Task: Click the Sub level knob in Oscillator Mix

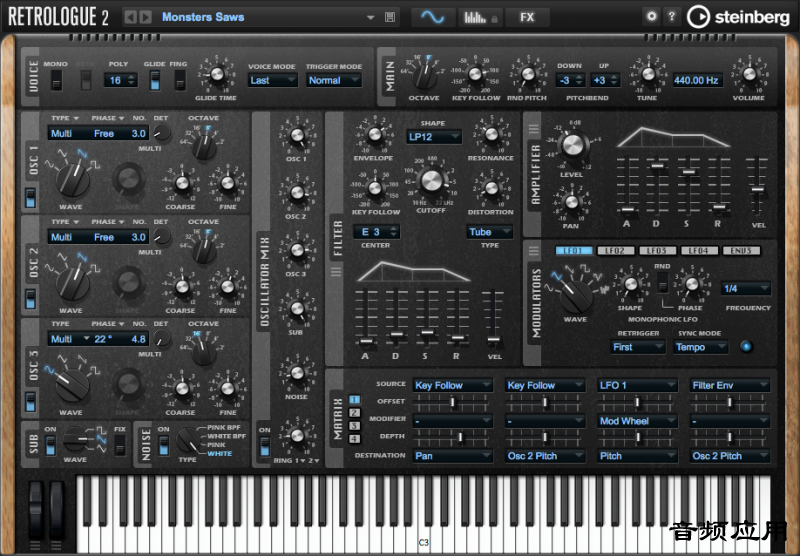Action: pos(297,309)
